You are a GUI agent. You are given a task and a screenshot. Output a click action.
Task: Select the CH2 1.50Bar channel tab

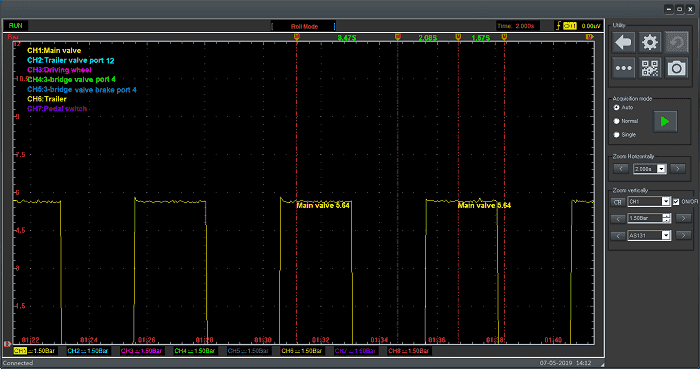(88, 351)
